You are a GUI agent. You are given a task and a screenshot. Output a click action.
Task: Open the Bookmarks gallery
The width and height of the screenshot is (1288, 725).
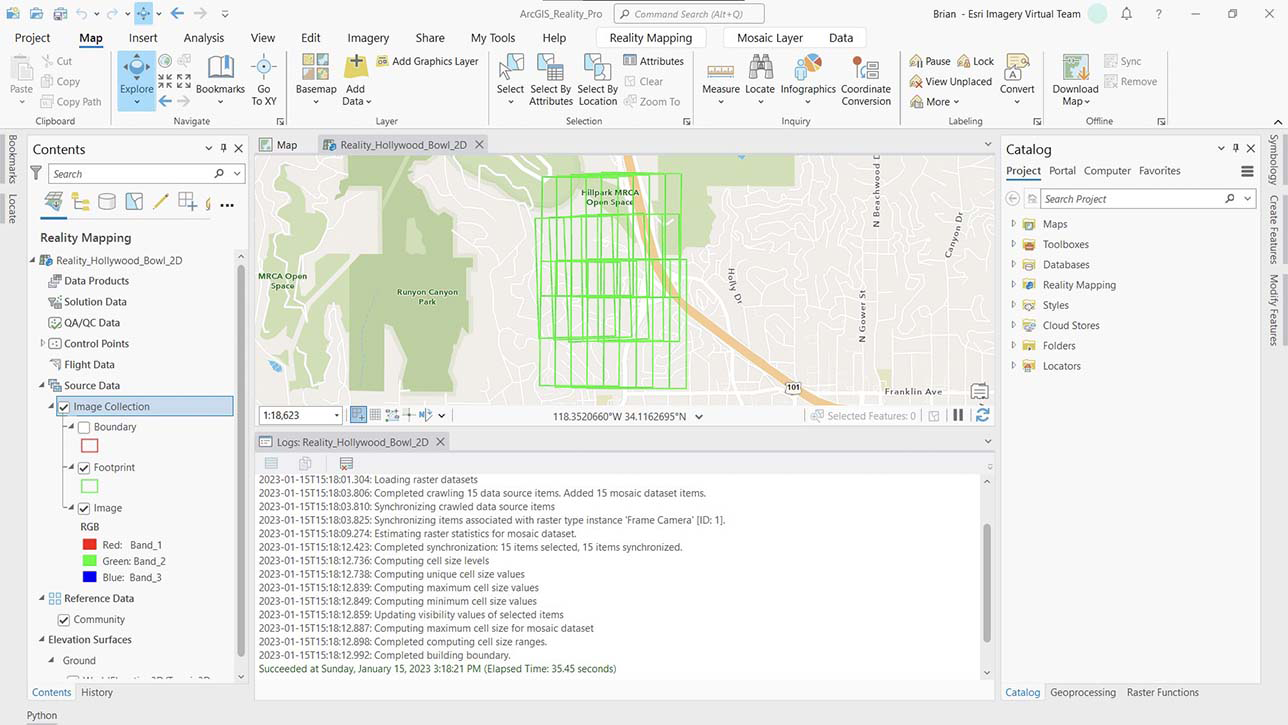[220, 80]
